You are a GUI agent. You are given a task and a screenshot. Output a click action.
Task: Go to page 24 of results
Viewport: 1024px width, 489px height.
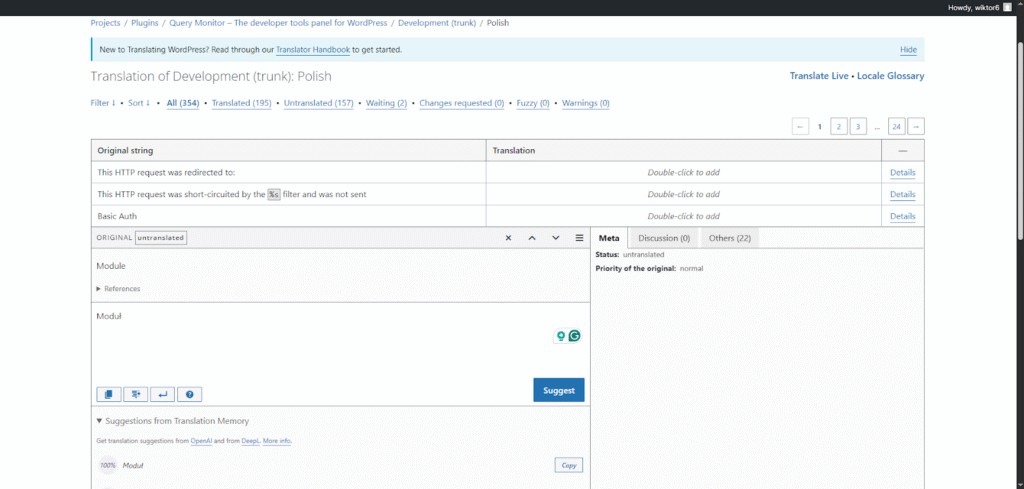pyautogui.click(x=896, y=126)
